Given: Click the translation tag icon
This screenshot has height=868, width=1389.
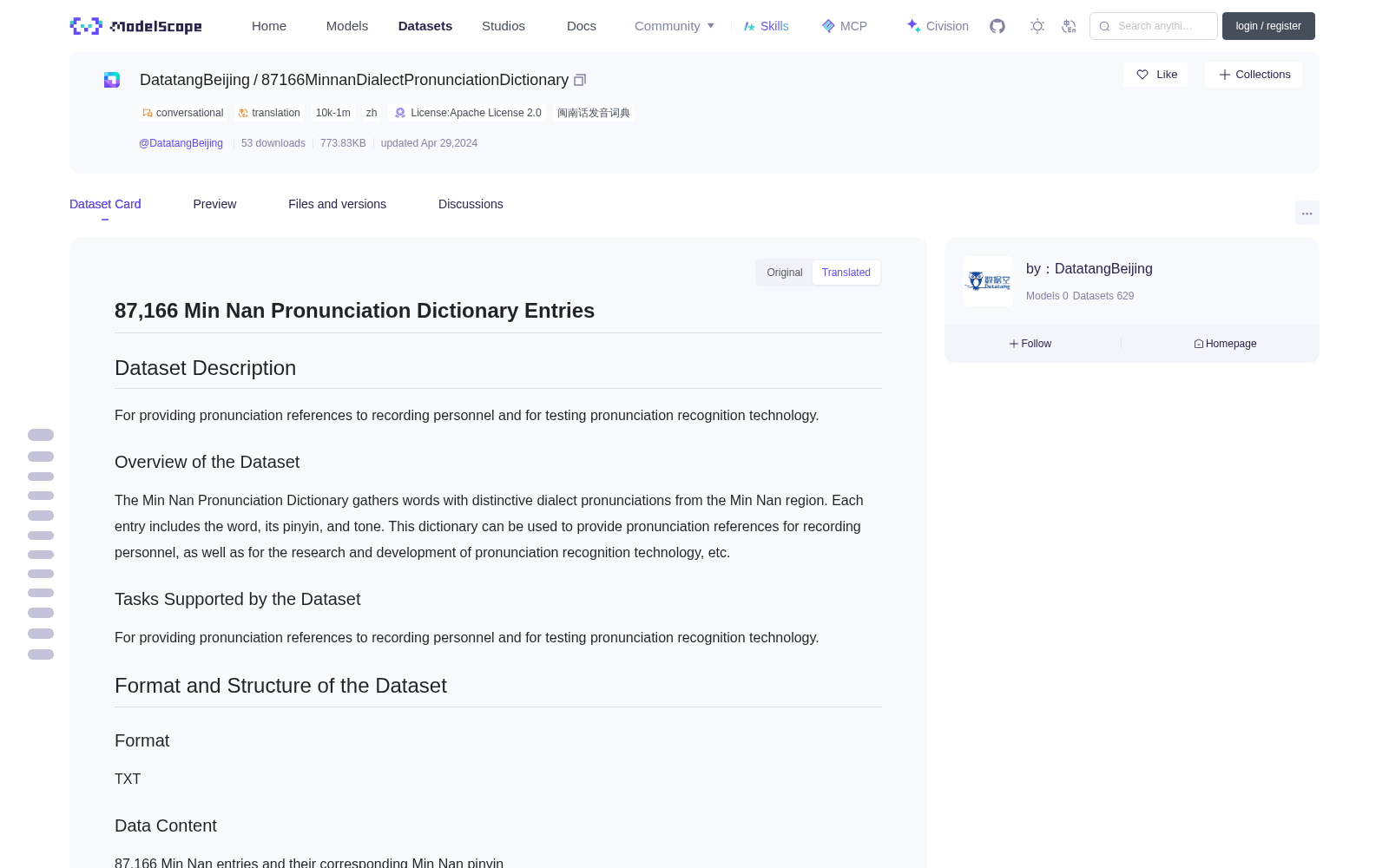Looking at the screenshot, I should point(243,113).
